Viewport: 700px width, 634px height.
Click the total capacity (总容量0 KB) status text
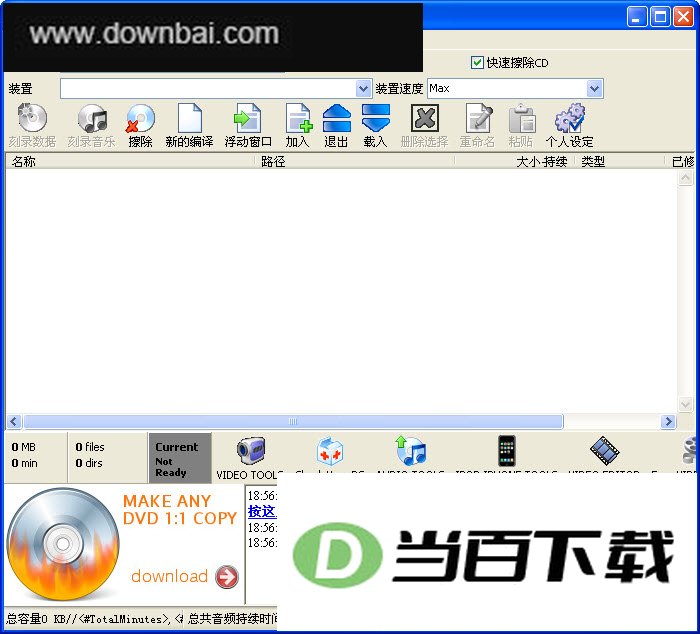click(94, 619)
